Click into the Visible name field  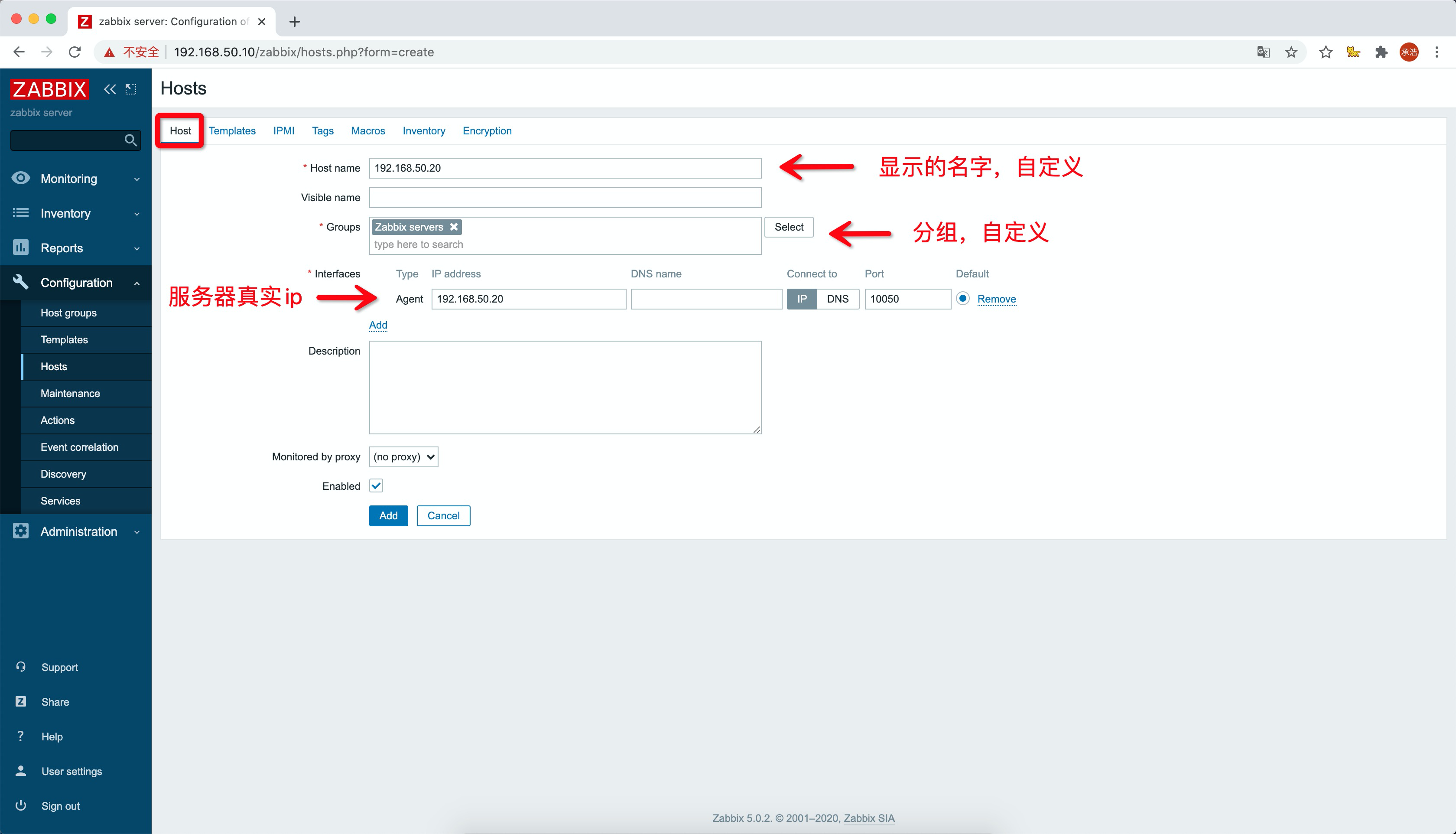click(x=565, y=198)
